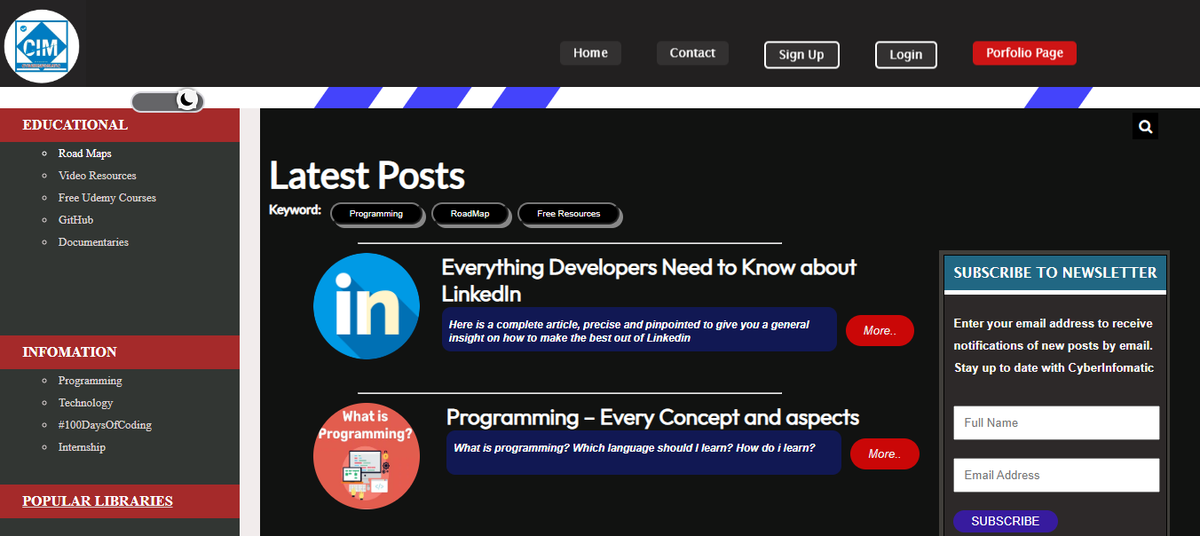Focus the Full Name input field

tap(1056, 423)
